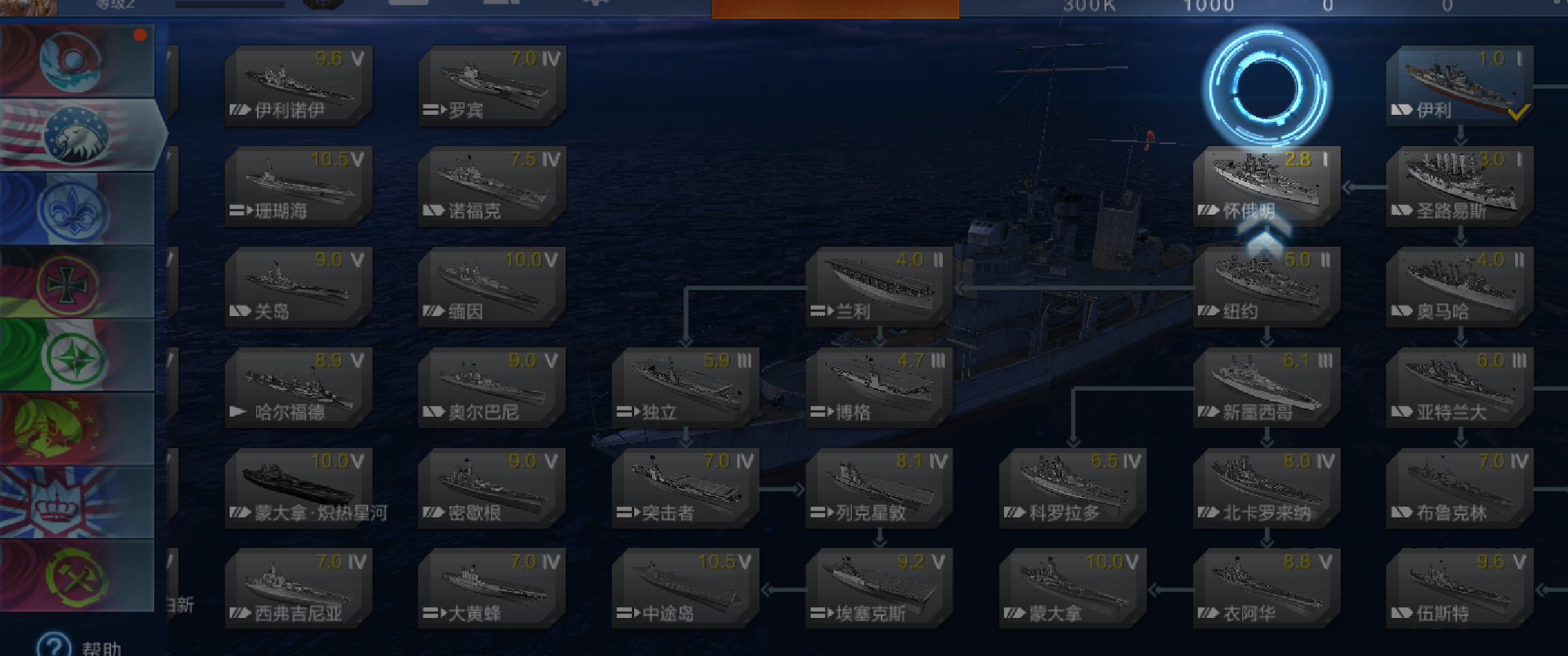Select the Italy star nation flag
The height and width of the screenshot is (656, 1568).
(x=78, y=356)
